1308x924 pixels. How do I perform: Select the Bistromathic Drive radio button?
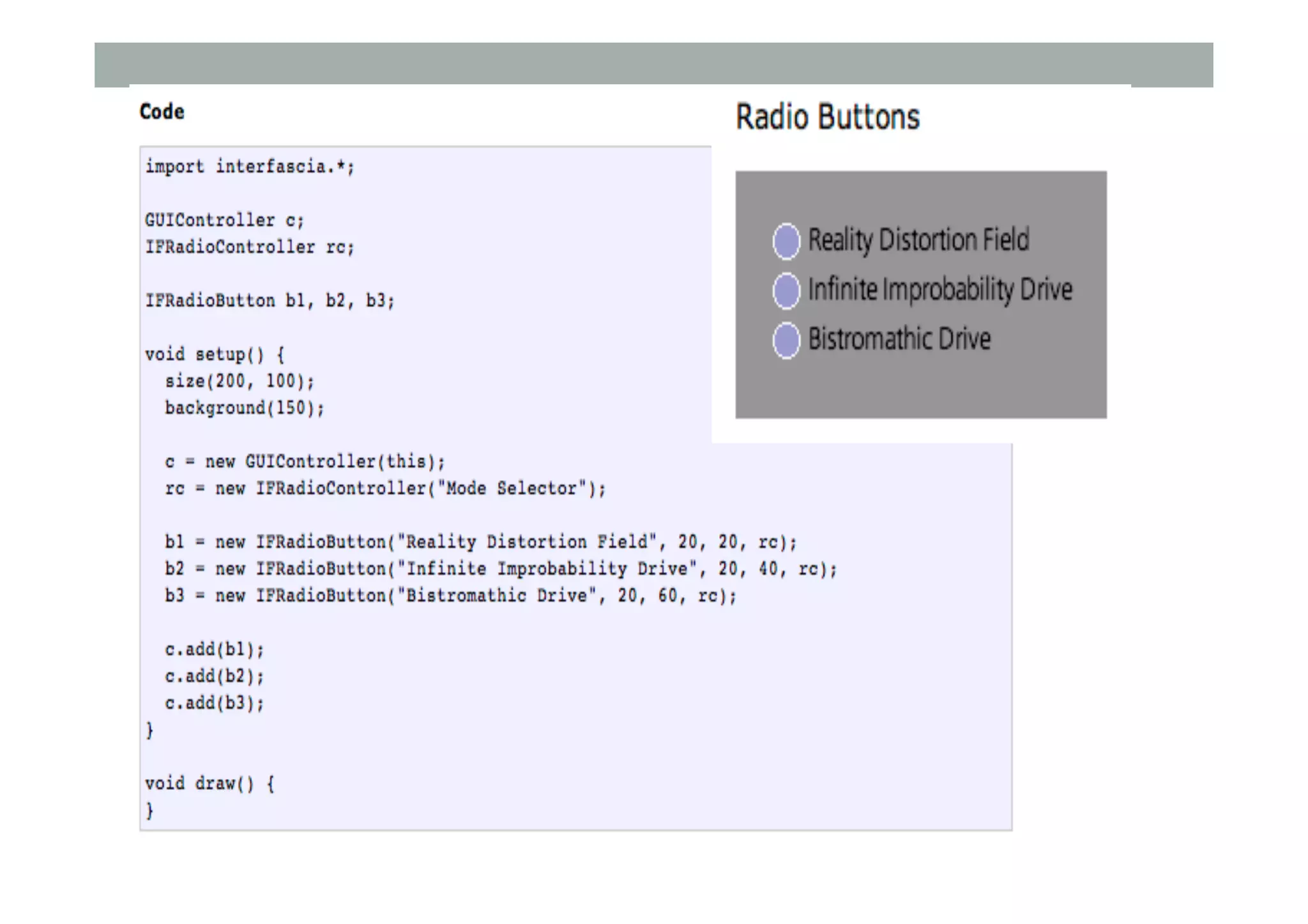[x=786, y=340]
